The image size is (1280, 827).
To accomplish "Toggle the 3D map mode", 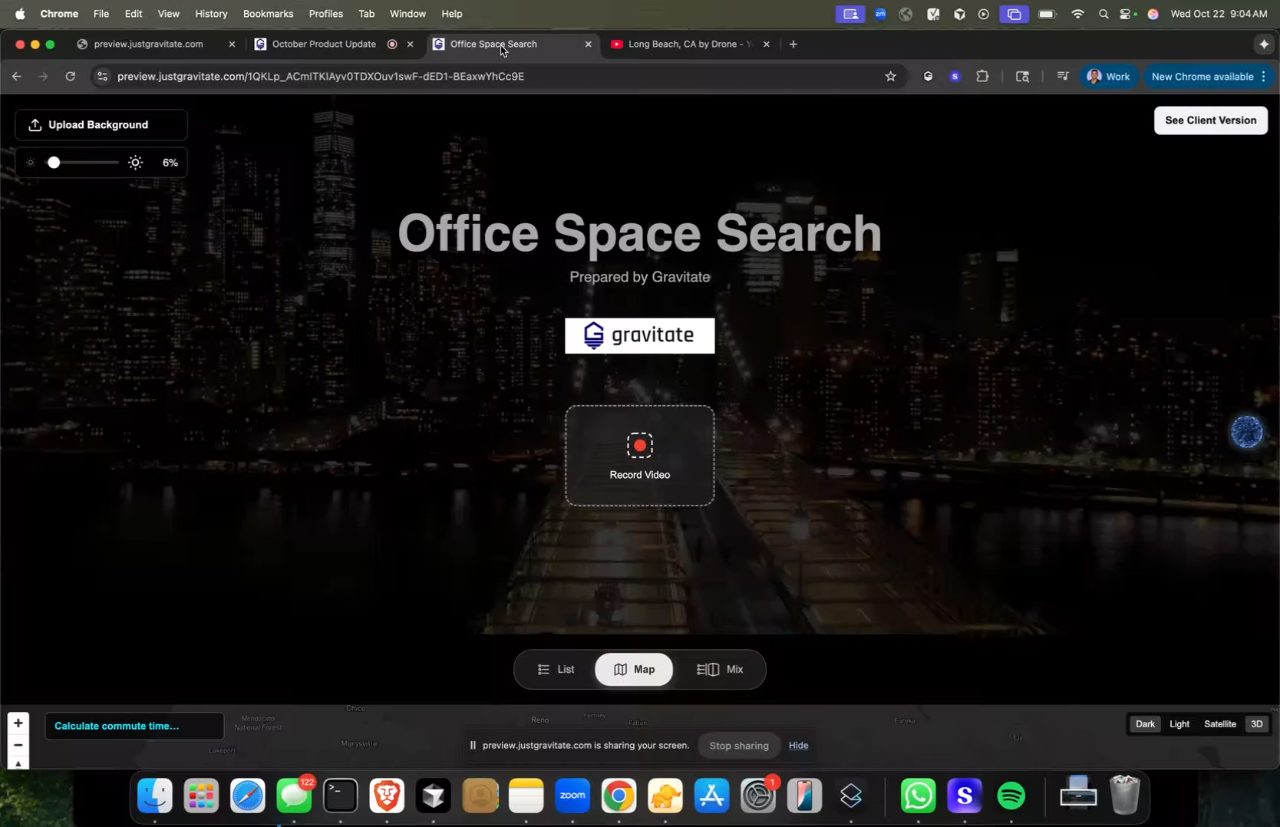I will 1257,724.
